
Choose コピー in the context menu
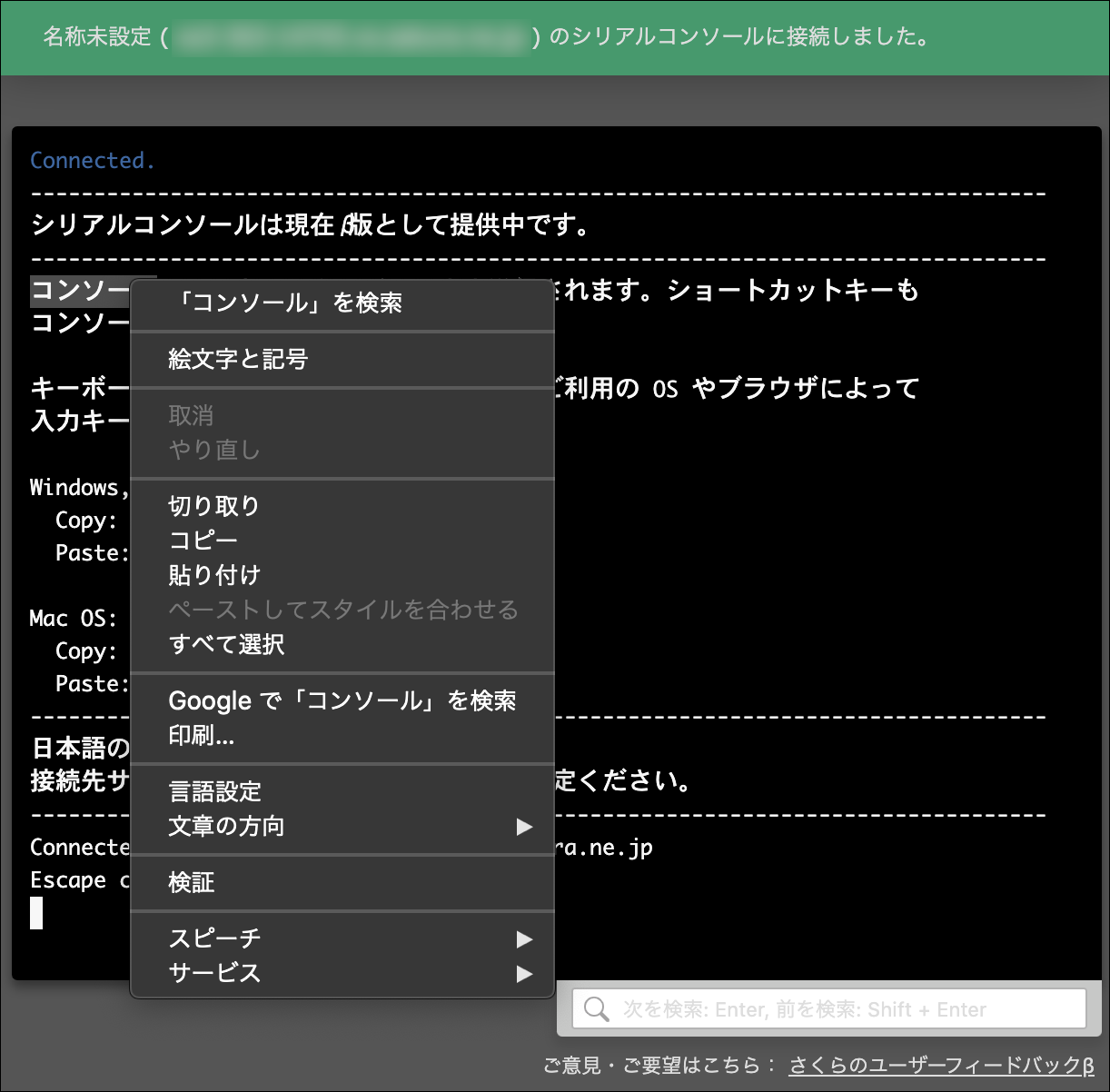pyautogui.click(x=203, y=541)
